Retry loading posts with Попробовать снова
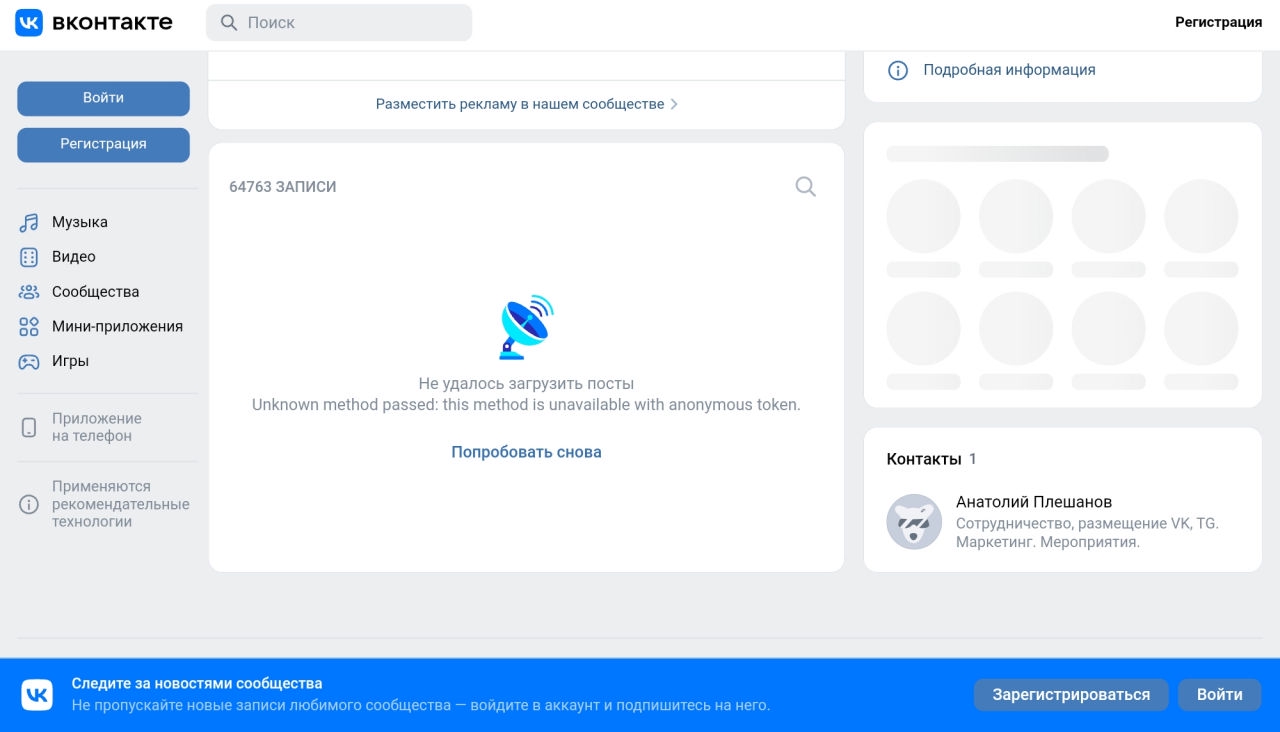Screen dimensions: 1280x732 (x=526, y=452)
